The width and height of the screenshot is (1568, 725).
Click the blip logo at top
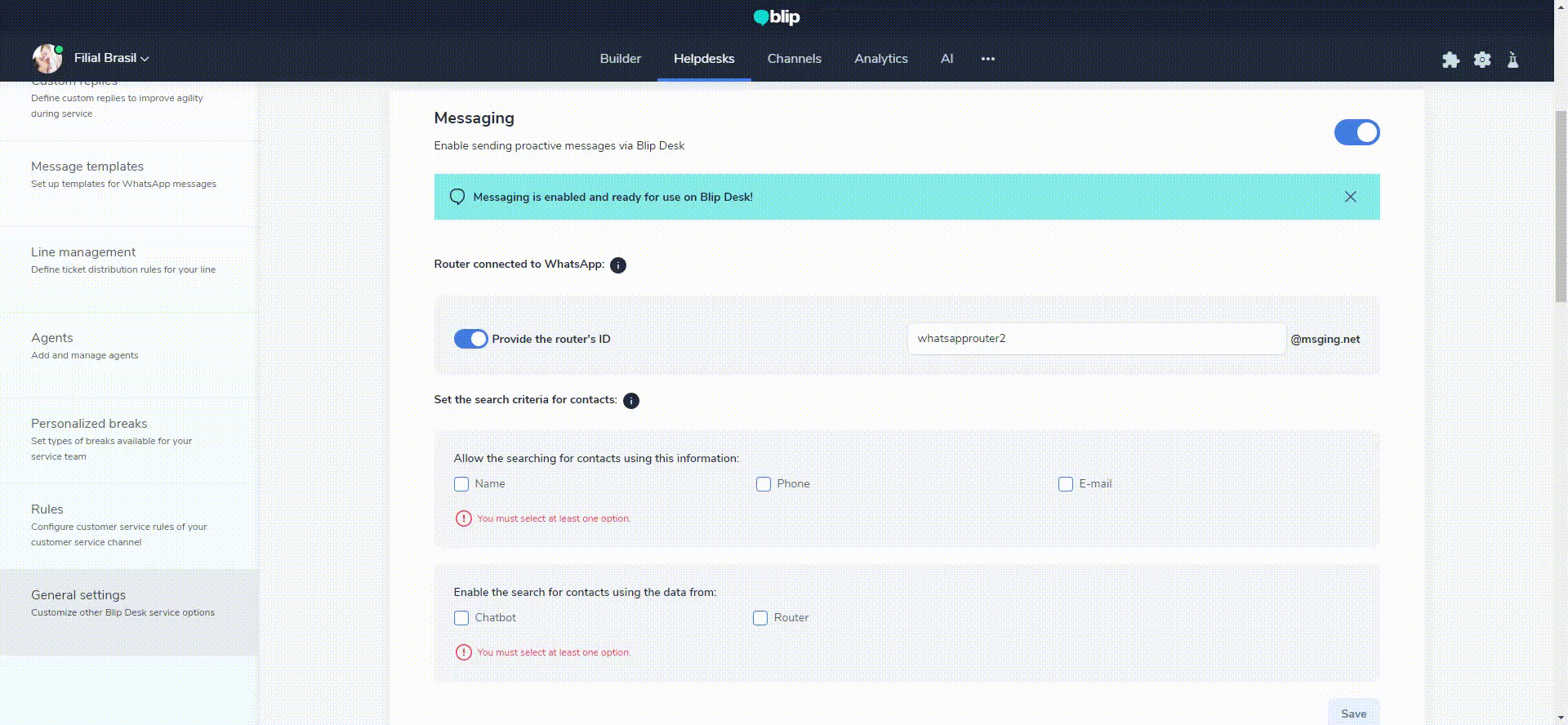click(x=777, y=17)
